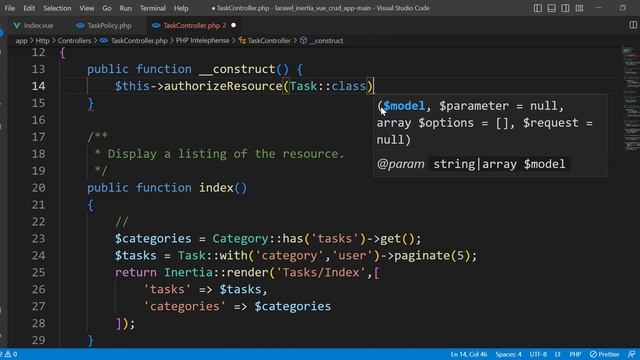Viewport: 640px width, 360px height.
Task: Click 'app' breadcrumb segment
Action: coord(21,41)
